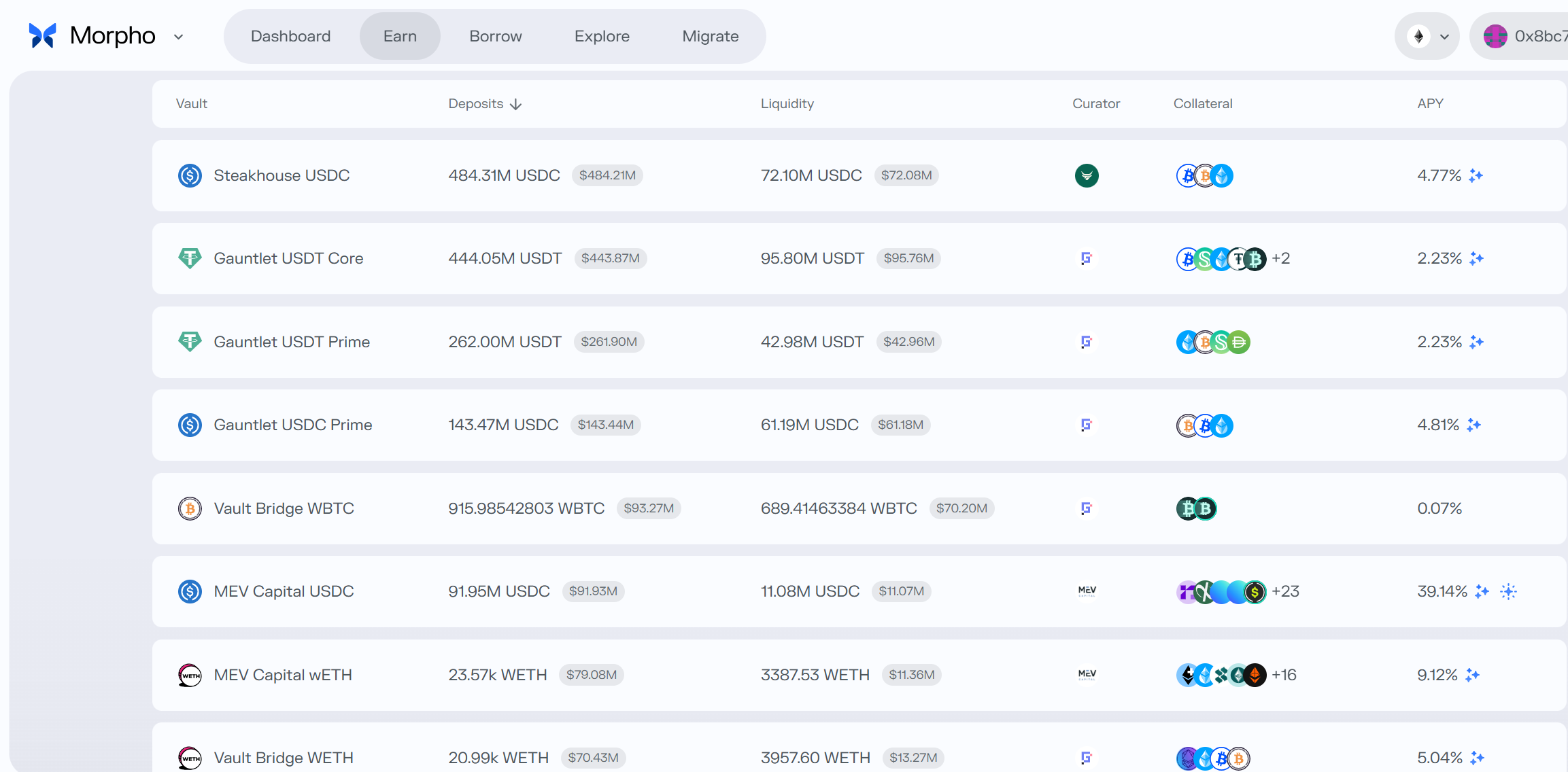This screenshot has height=772, width=1568.
Task: Click the Liquidity column header
Action: tap(787, 104)
